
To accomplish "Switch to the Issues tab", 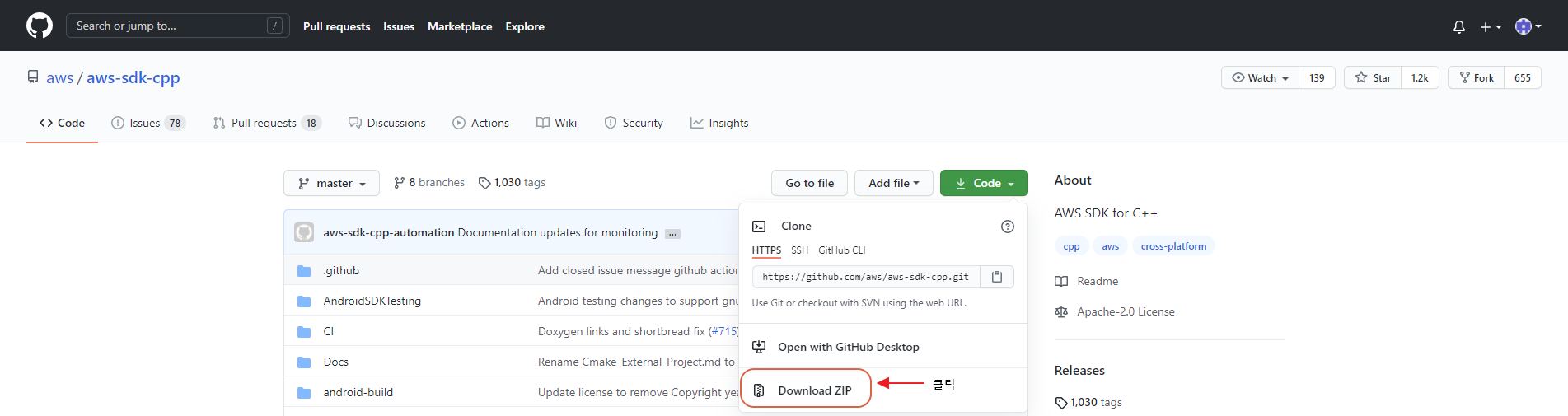I will 148,123.
